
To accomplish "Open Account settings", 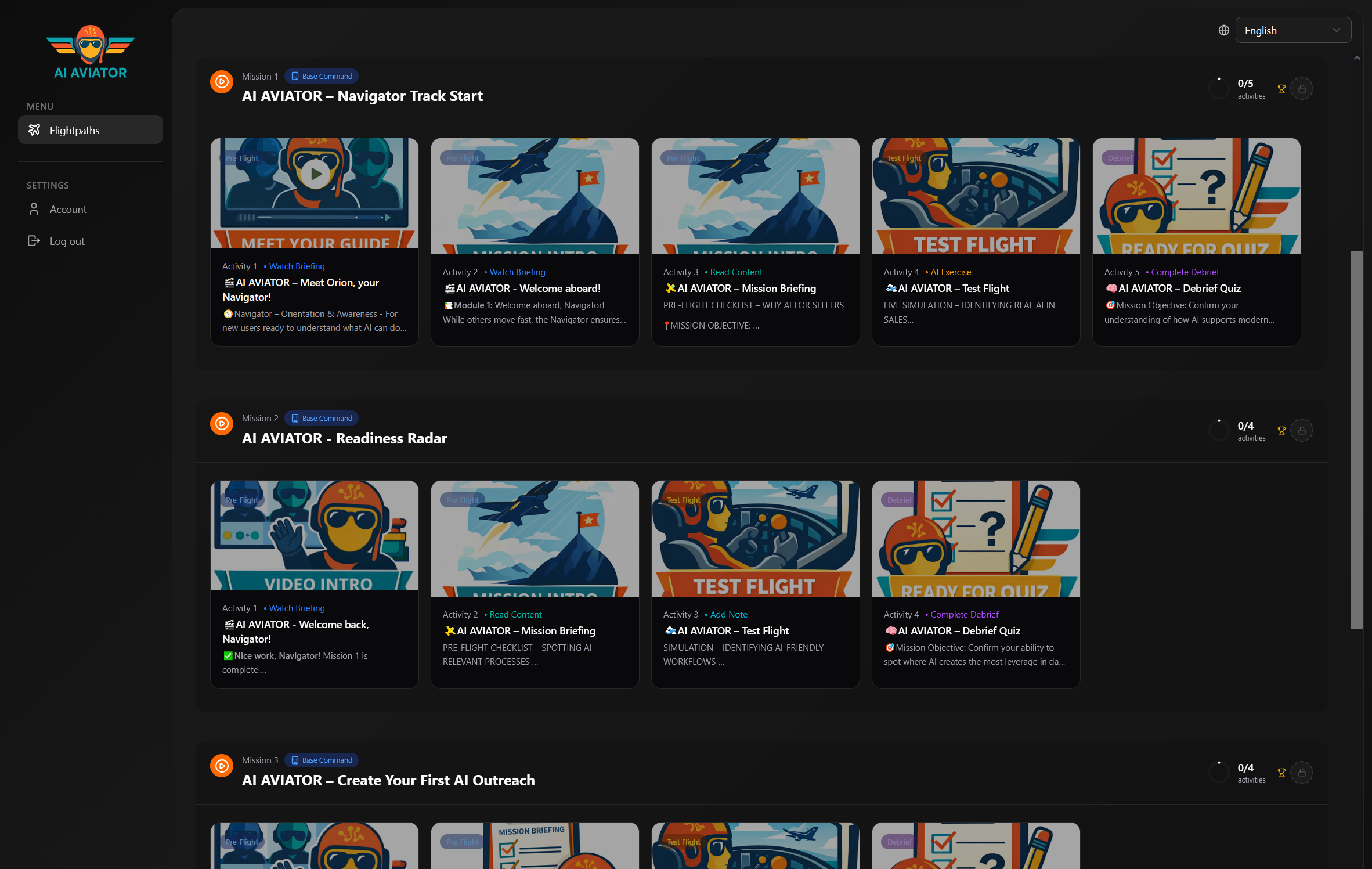I will coord(68,210).
